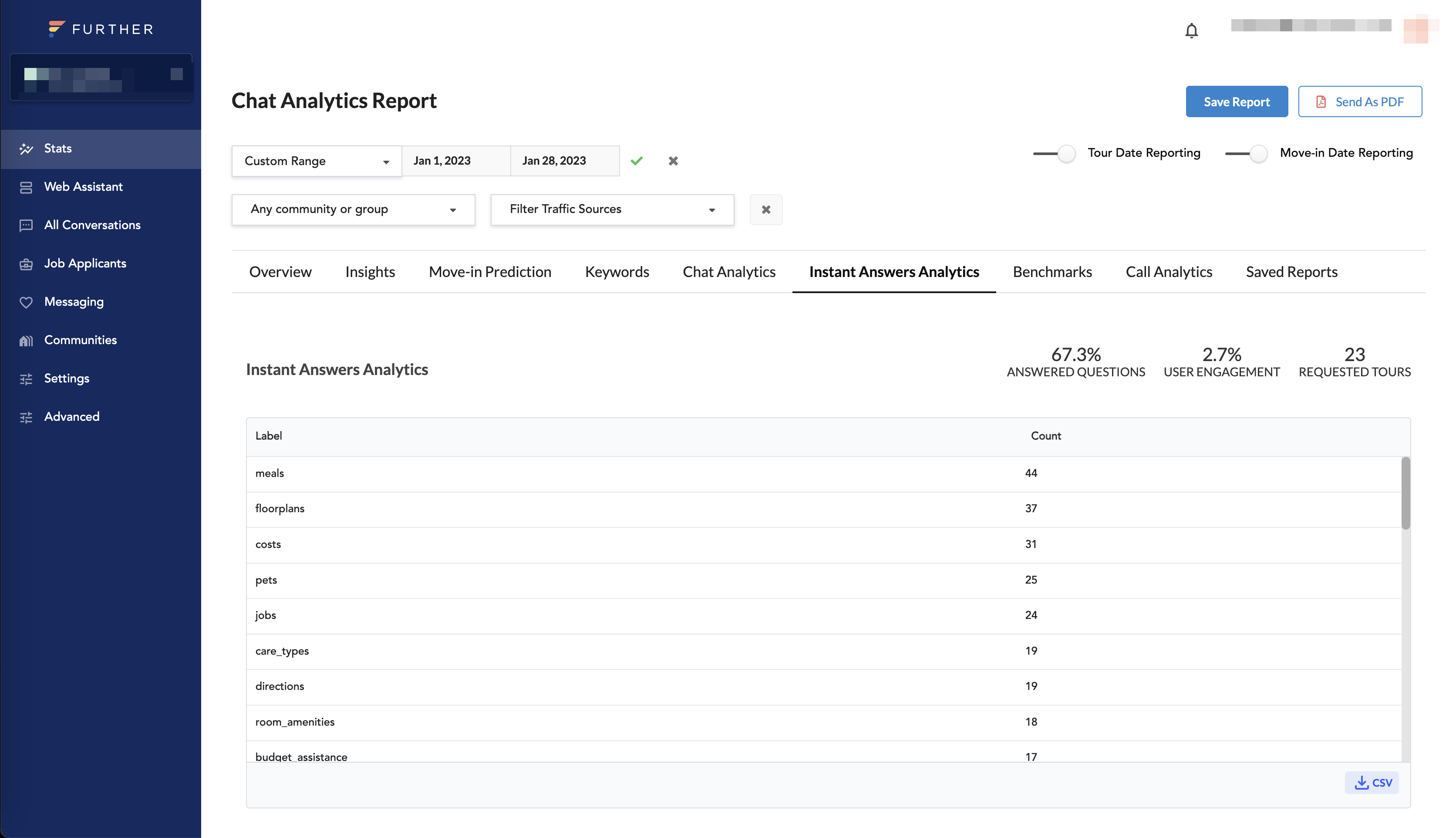
Task: Click the count 44 in meals row
Action: pyautogui.click(x=1031, y=474)
